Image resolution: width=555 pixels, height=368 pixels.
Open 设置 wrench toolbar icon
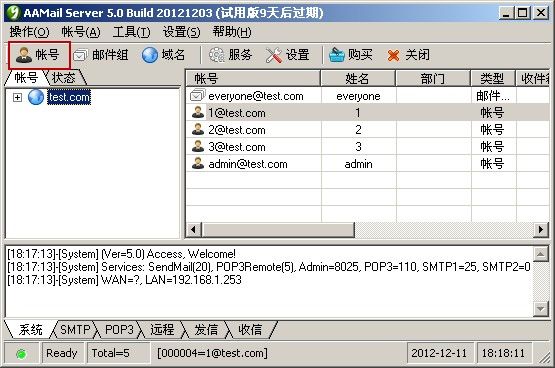[x=274, y=55]
